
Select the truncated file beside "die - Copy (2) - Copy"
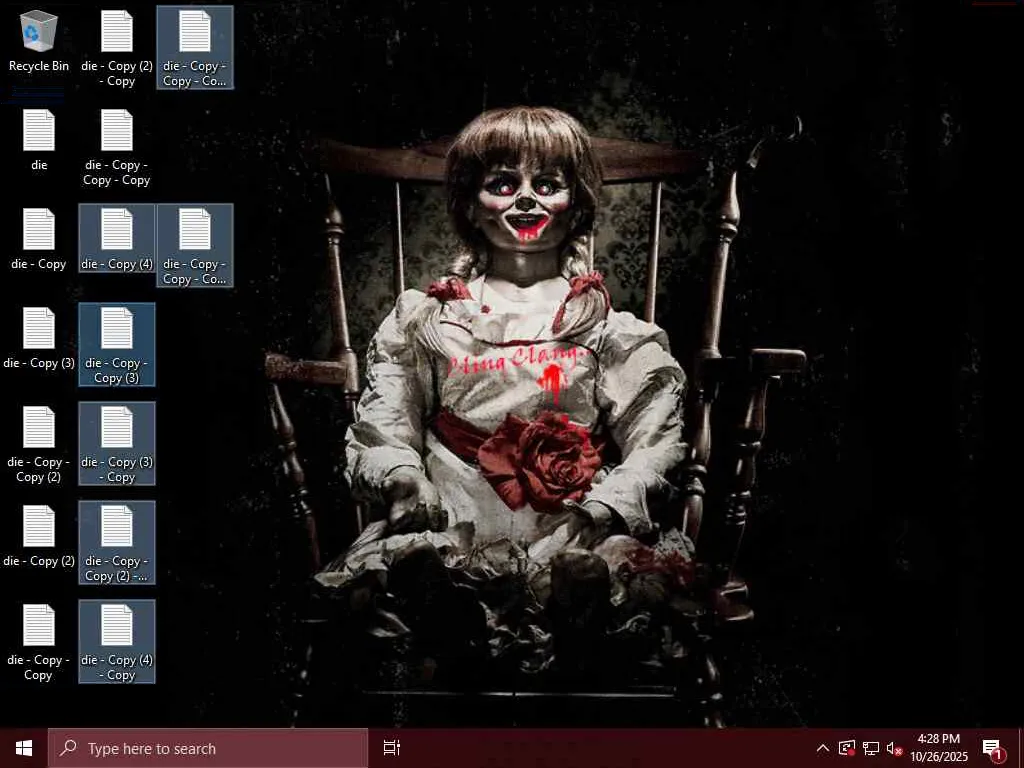click(x=195, y=48)
